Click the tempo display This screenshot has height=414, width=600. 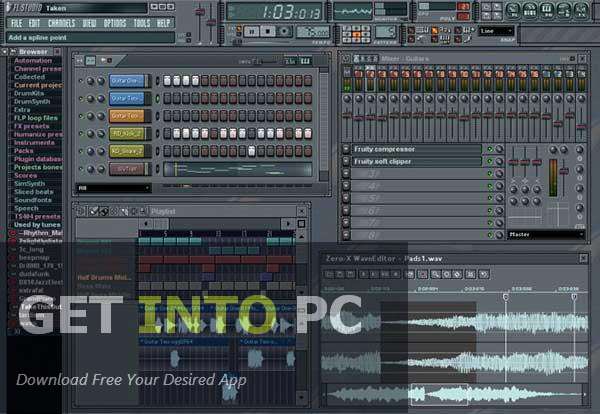(x=313, y=32)
